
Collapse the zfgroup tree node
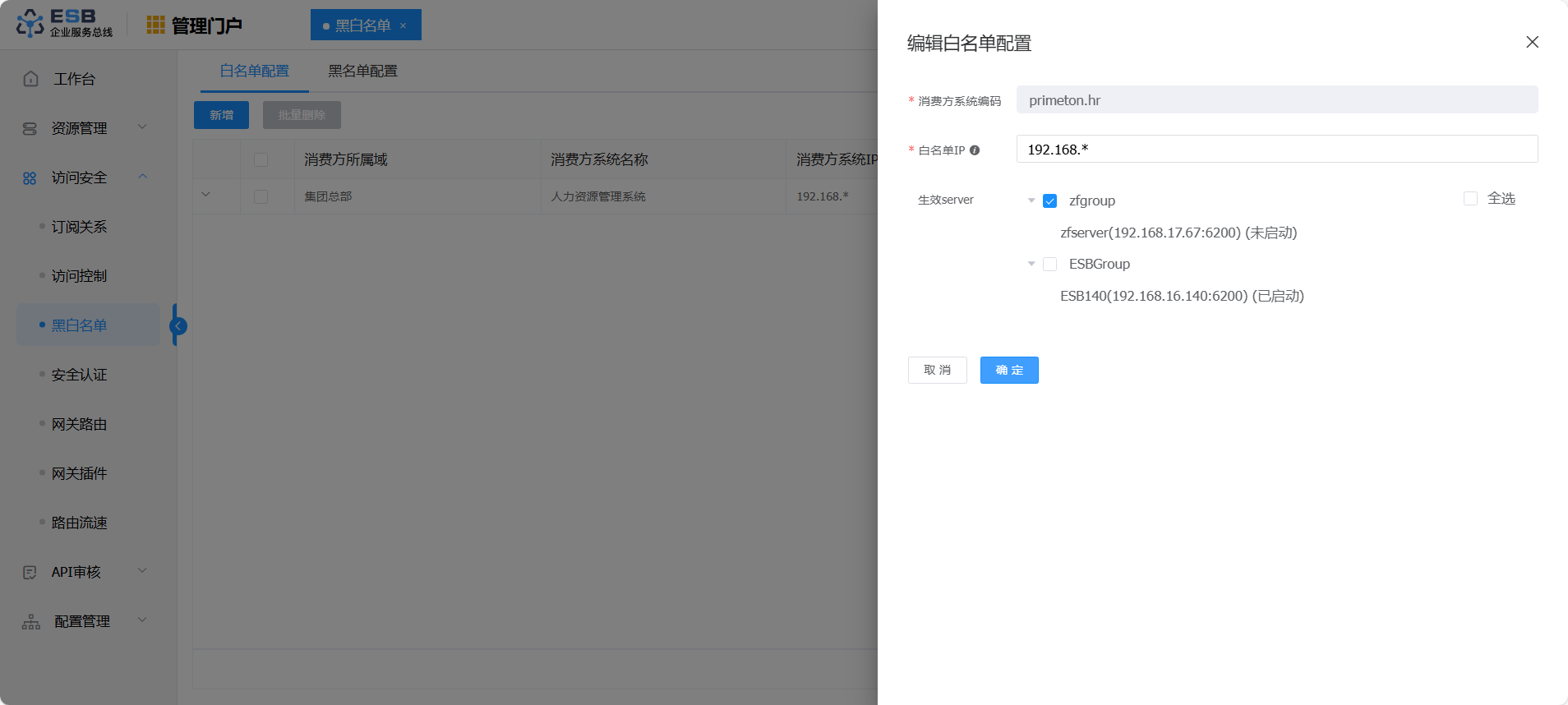1031,201
